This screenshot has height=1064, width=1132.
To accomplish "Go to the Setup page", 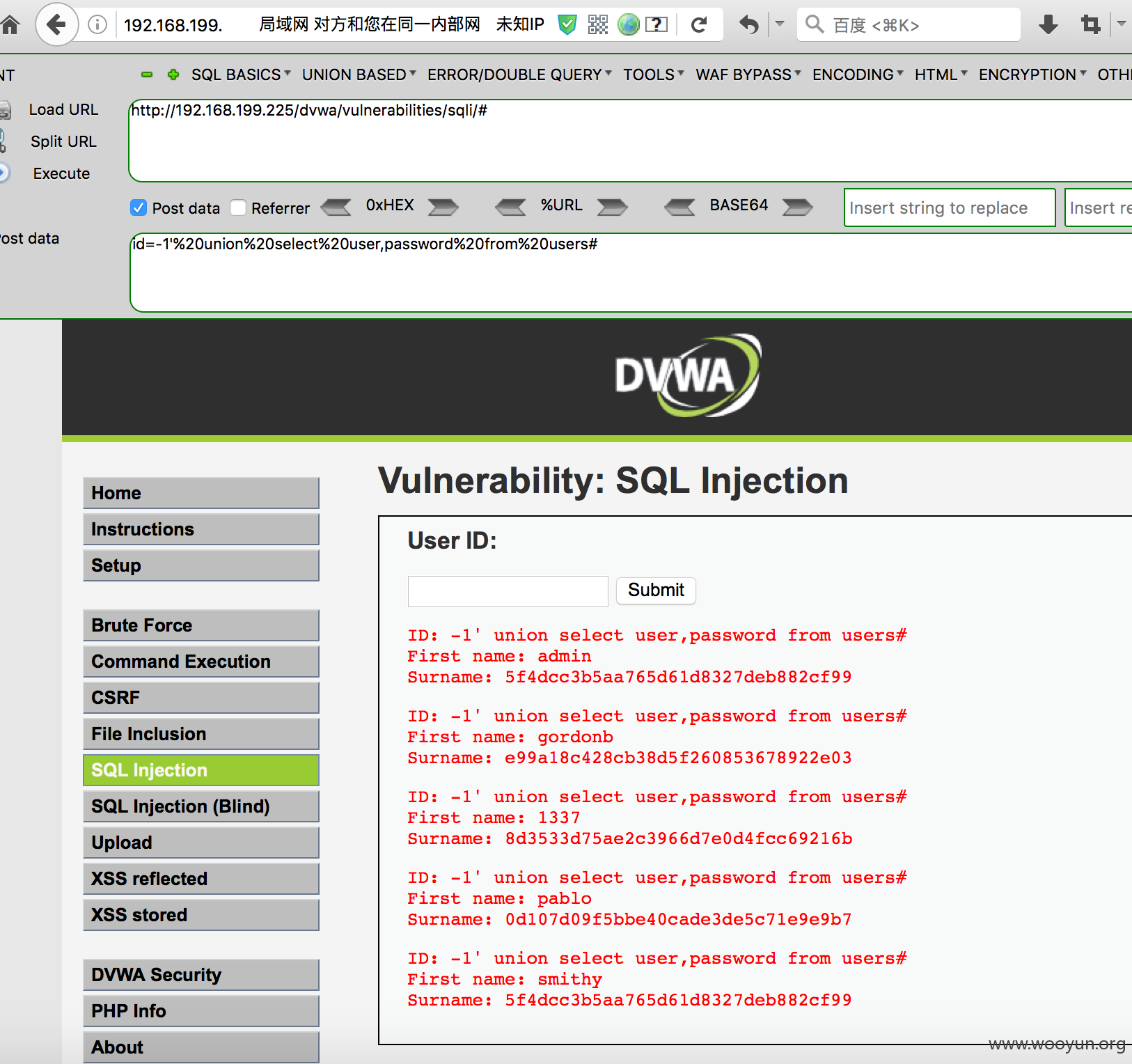I will point(201,565).
